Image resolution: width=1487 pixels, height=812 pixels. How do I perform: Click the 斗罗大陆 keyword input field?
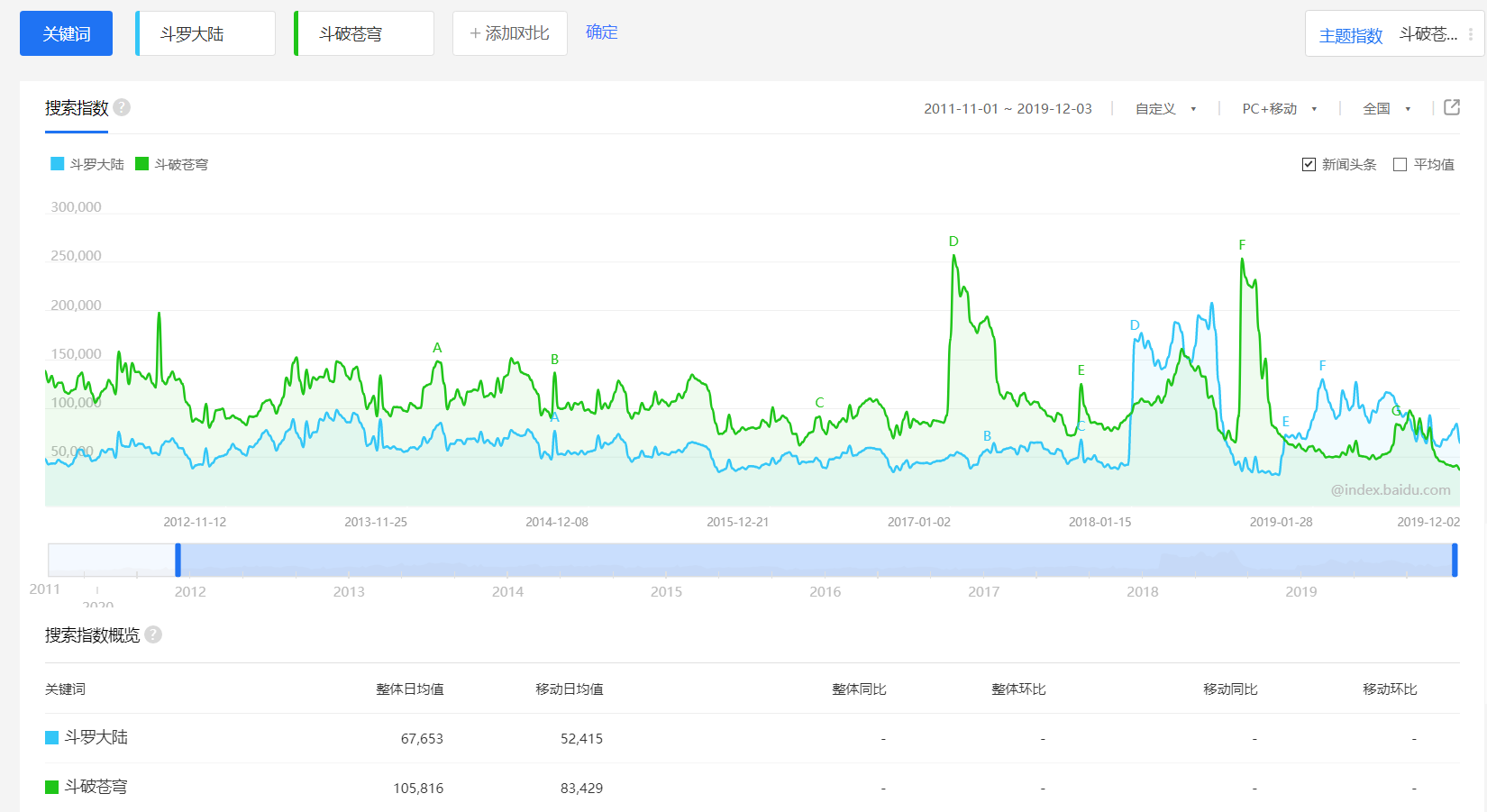click(206, 33)
